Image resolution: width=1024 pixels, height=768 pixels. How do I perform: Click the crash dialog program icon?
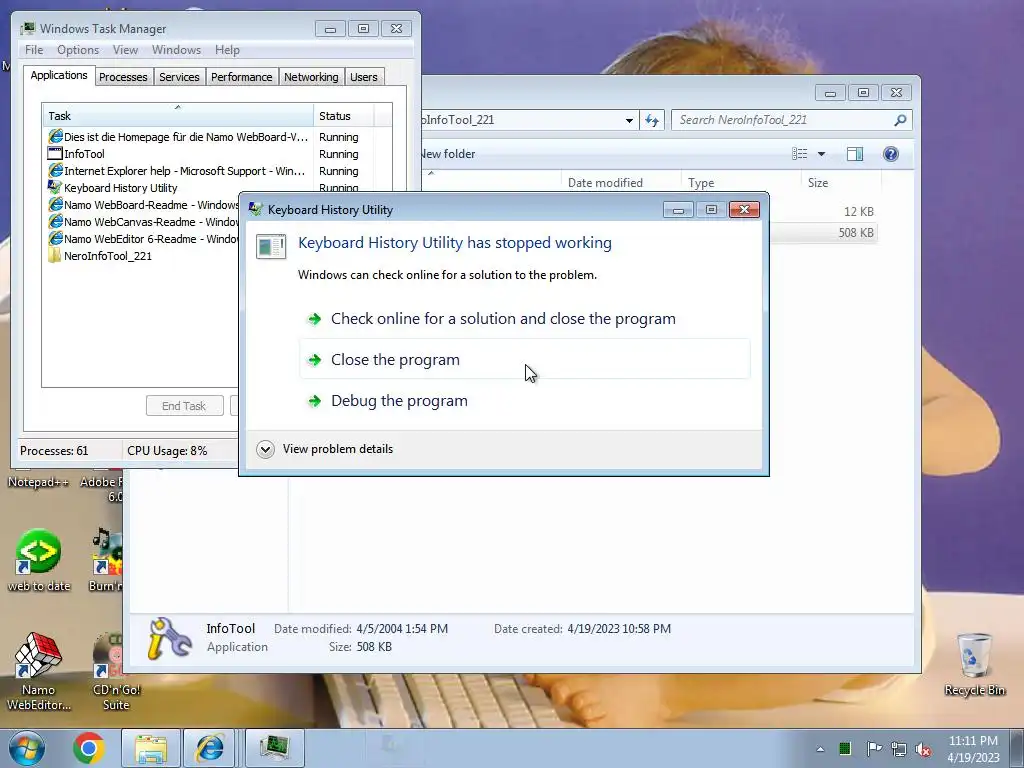pyautogui.click(x=270, y=246)
